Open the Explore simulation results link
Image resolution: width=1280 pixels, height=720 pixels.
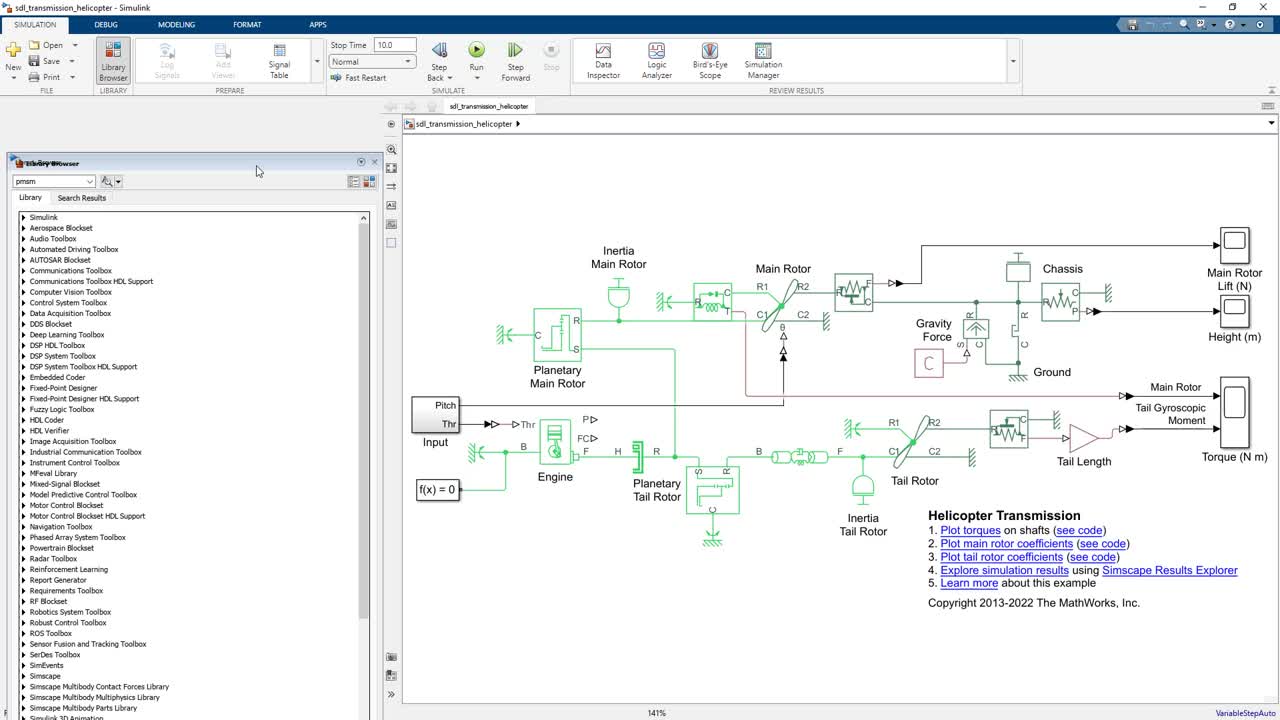point(1004,570)
